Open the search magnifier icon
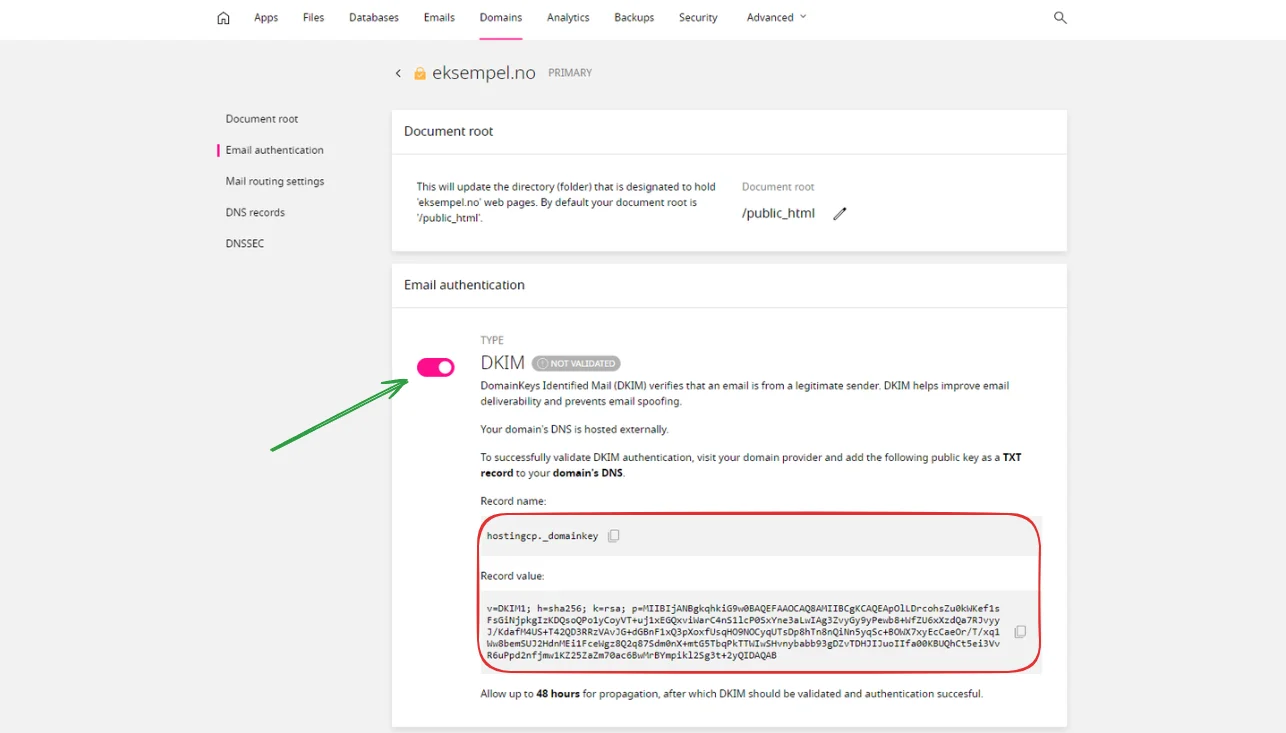 [x=1060, y=18]
